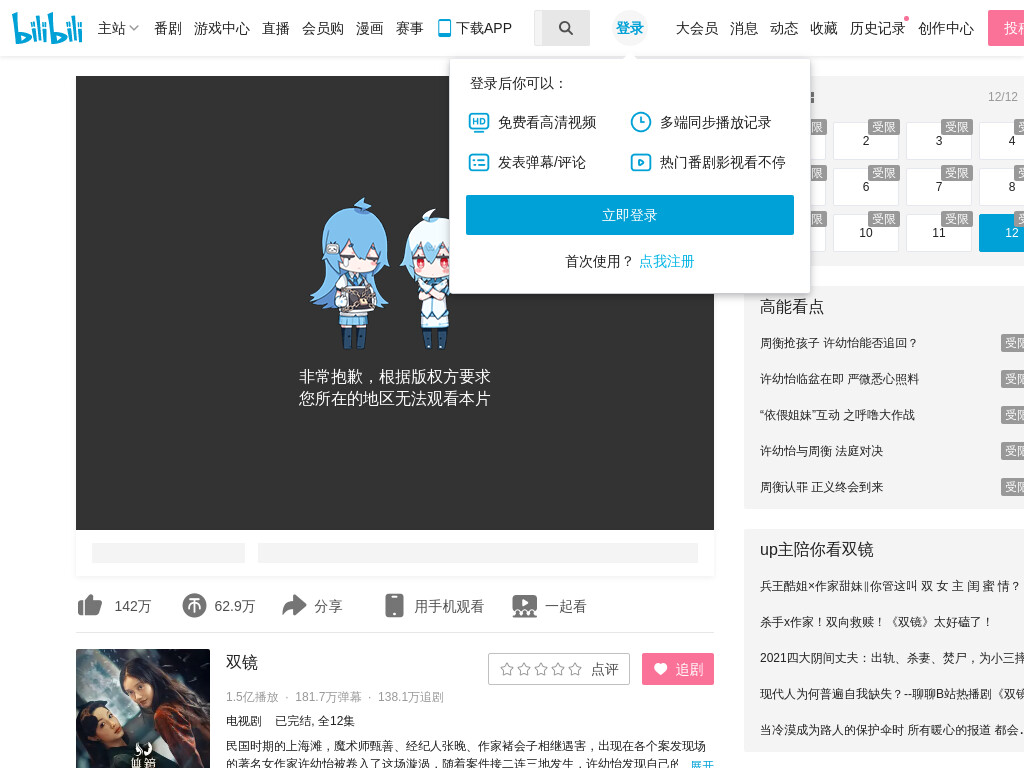Click the clock icon for 多端同步播放记录
The image size is (1024, 768).
(x=641, y=122)
